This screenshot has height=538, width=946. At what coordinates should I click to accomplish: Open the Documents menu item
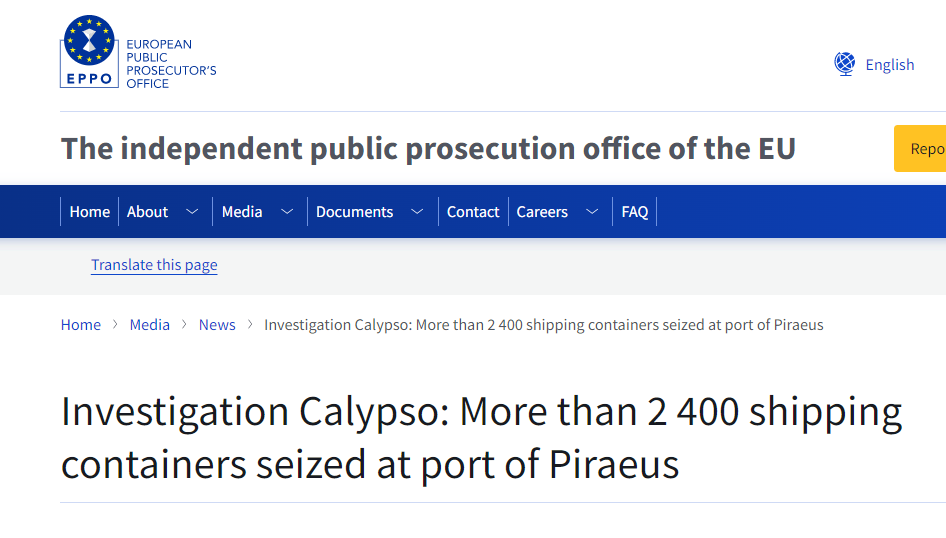(354, 212)
